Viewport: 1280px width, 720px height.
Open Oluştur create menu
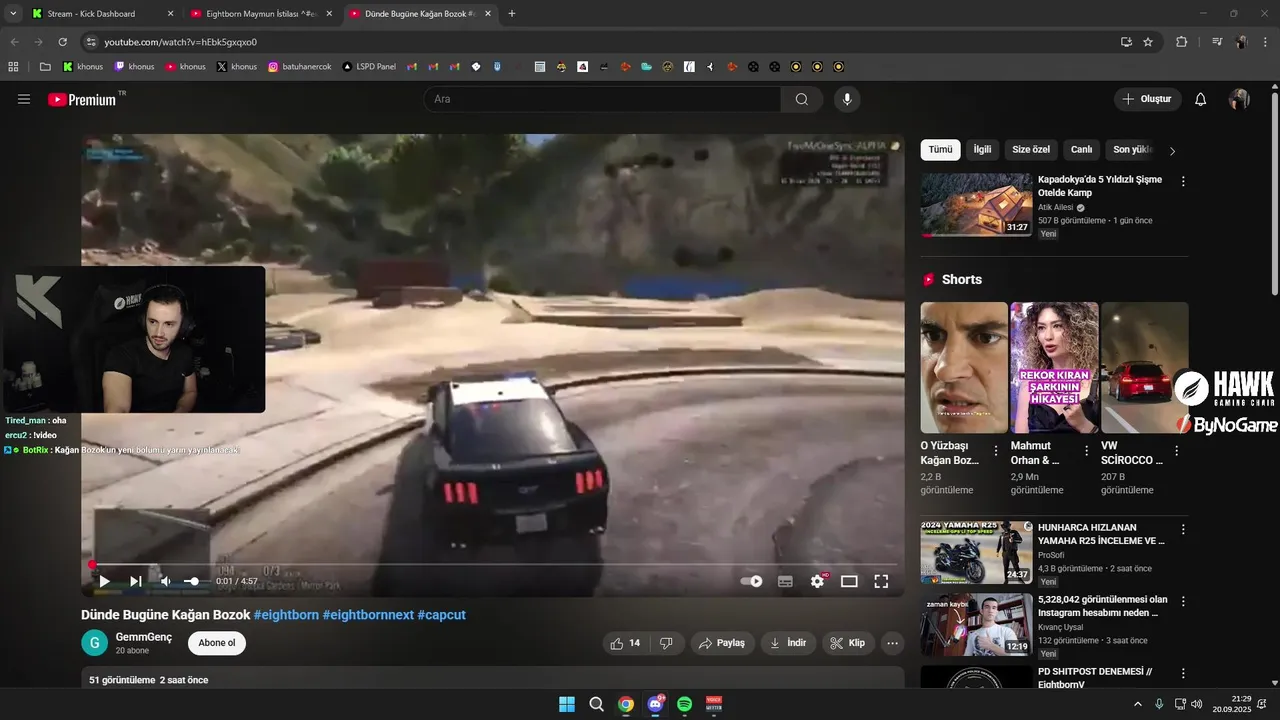click(1148, 99)
